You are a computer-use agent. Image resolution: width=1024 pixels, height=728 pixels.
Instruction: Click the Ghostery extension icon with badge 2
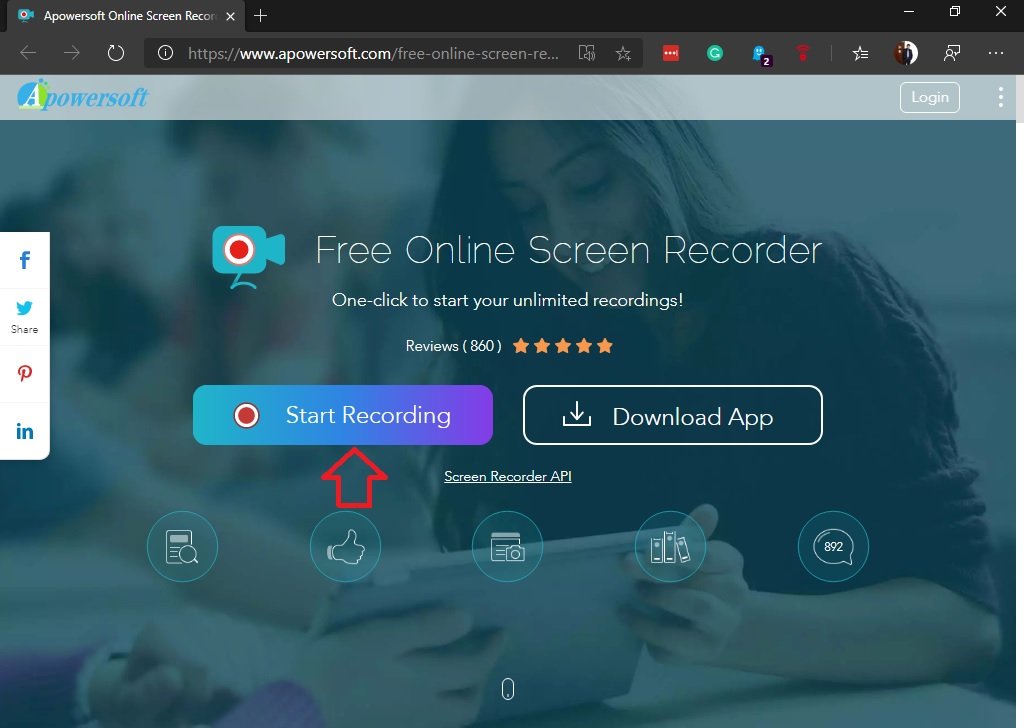761,55
